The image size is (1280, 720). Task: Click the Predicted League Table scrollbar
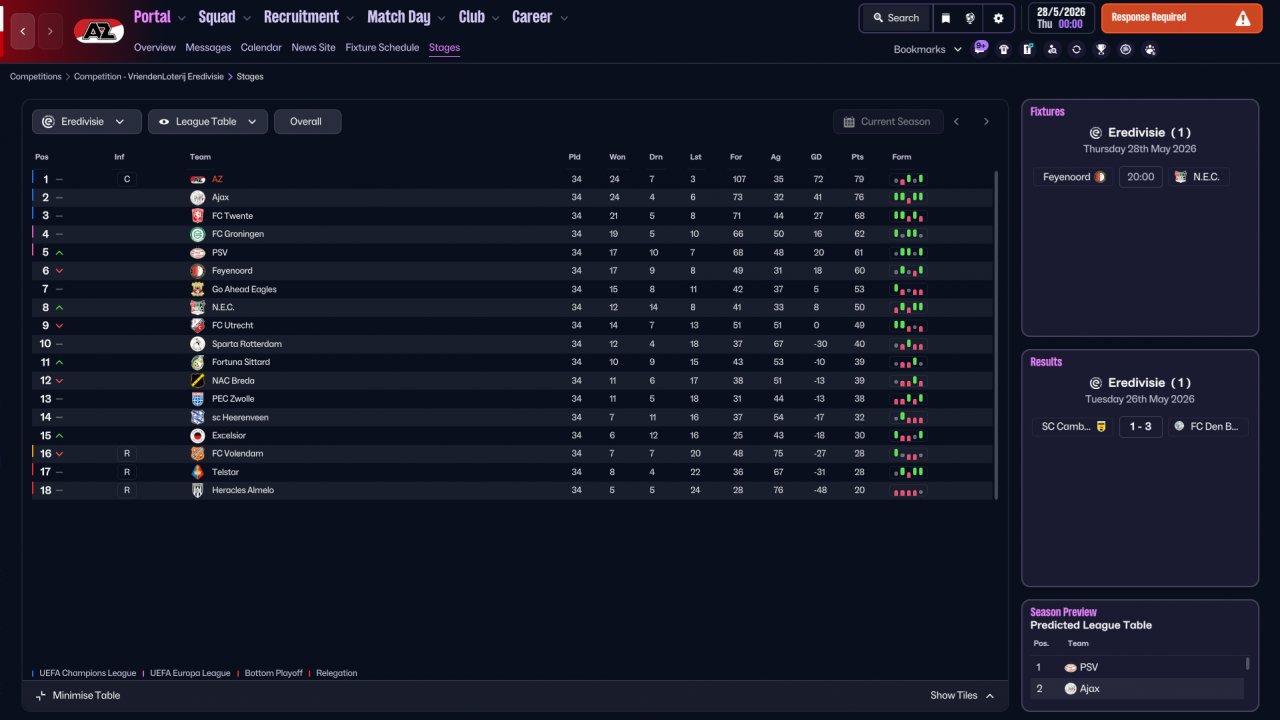click(x=1247, y=664)
